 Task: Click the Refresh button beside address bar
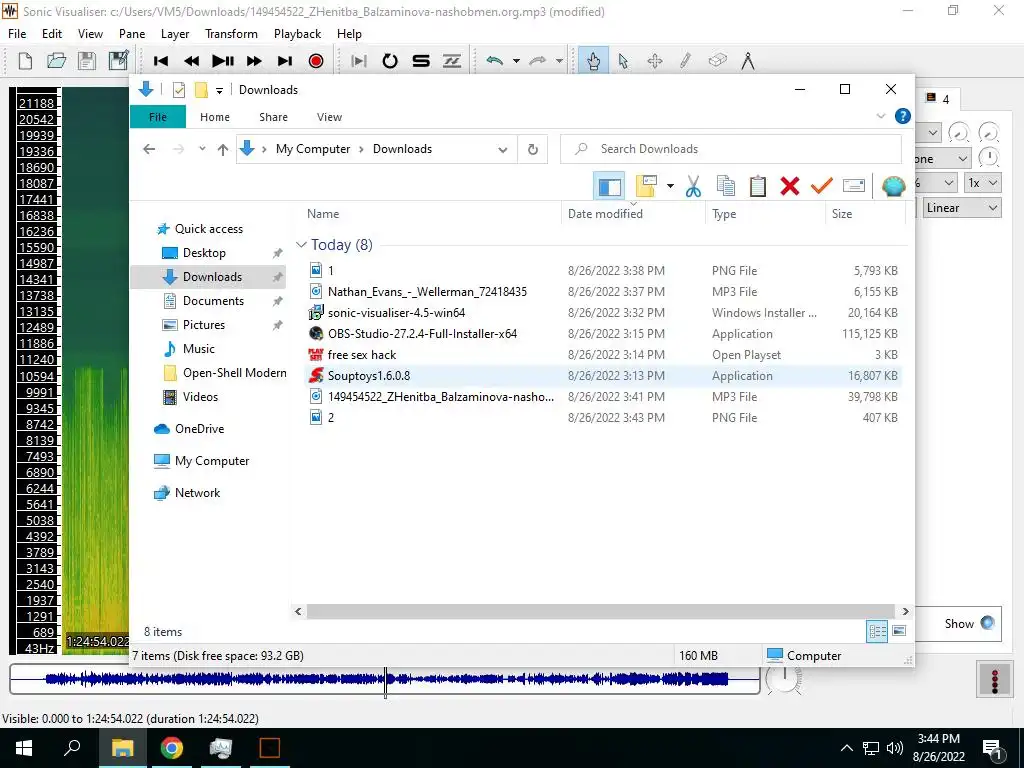click(x=533, y=150)
